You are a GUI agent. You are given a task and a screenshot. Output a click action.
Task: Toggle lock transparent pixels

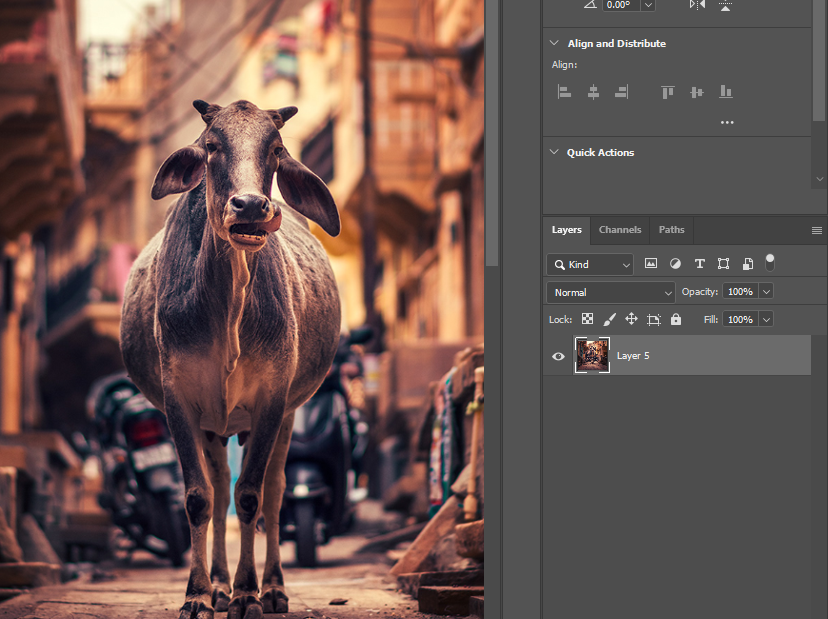pyautogui.click(x=587, y=319)
